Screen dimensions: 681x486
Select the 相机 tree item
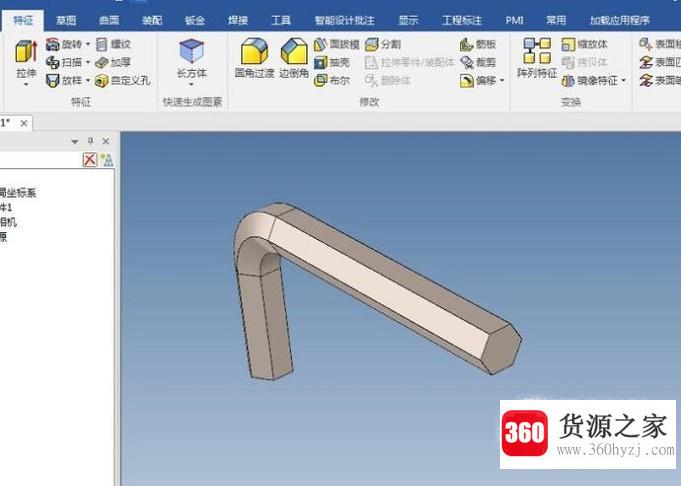point(8,222)
